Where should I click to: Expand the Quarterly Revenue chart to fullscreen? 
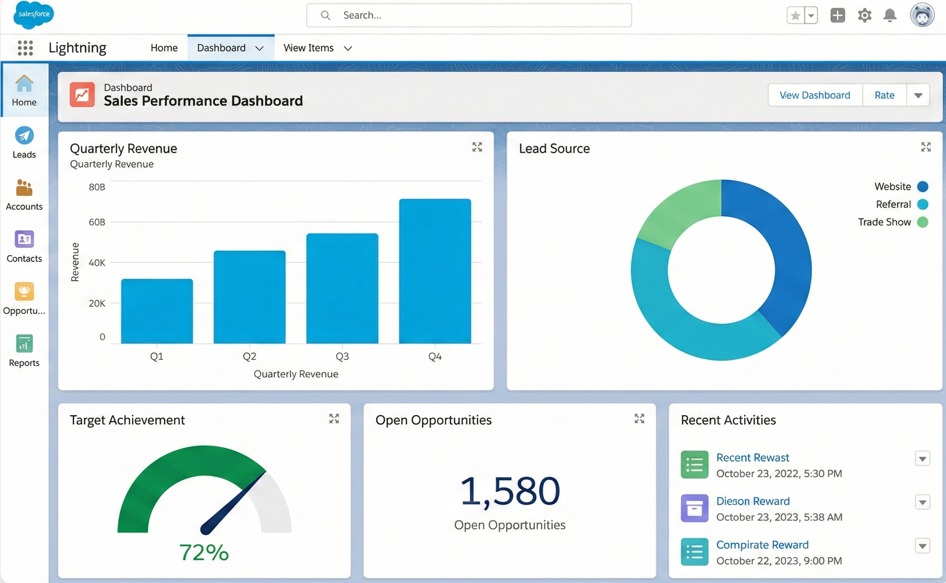[477, 147]
